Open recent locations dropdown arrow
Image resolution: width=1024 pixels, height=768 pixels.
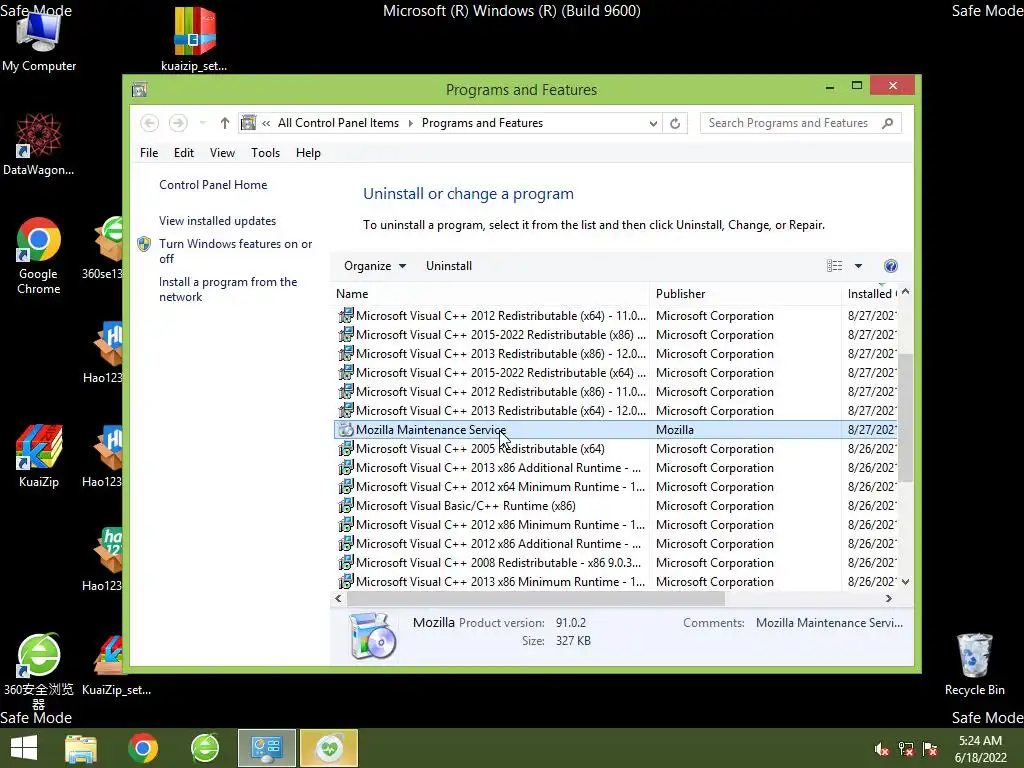coord(202,123)
